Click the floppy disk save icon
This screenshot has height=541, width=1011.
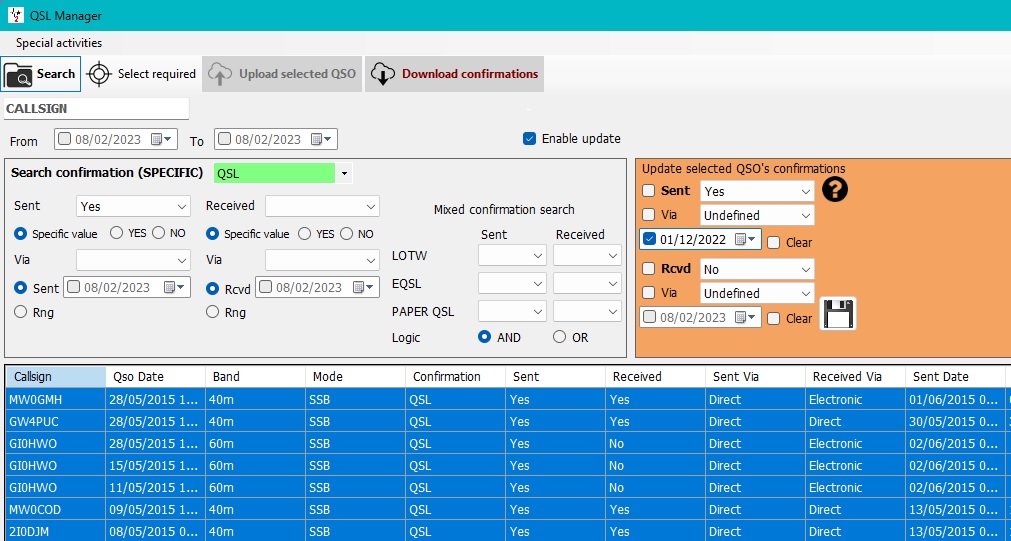pyautogui.click(x=838, y=314)
